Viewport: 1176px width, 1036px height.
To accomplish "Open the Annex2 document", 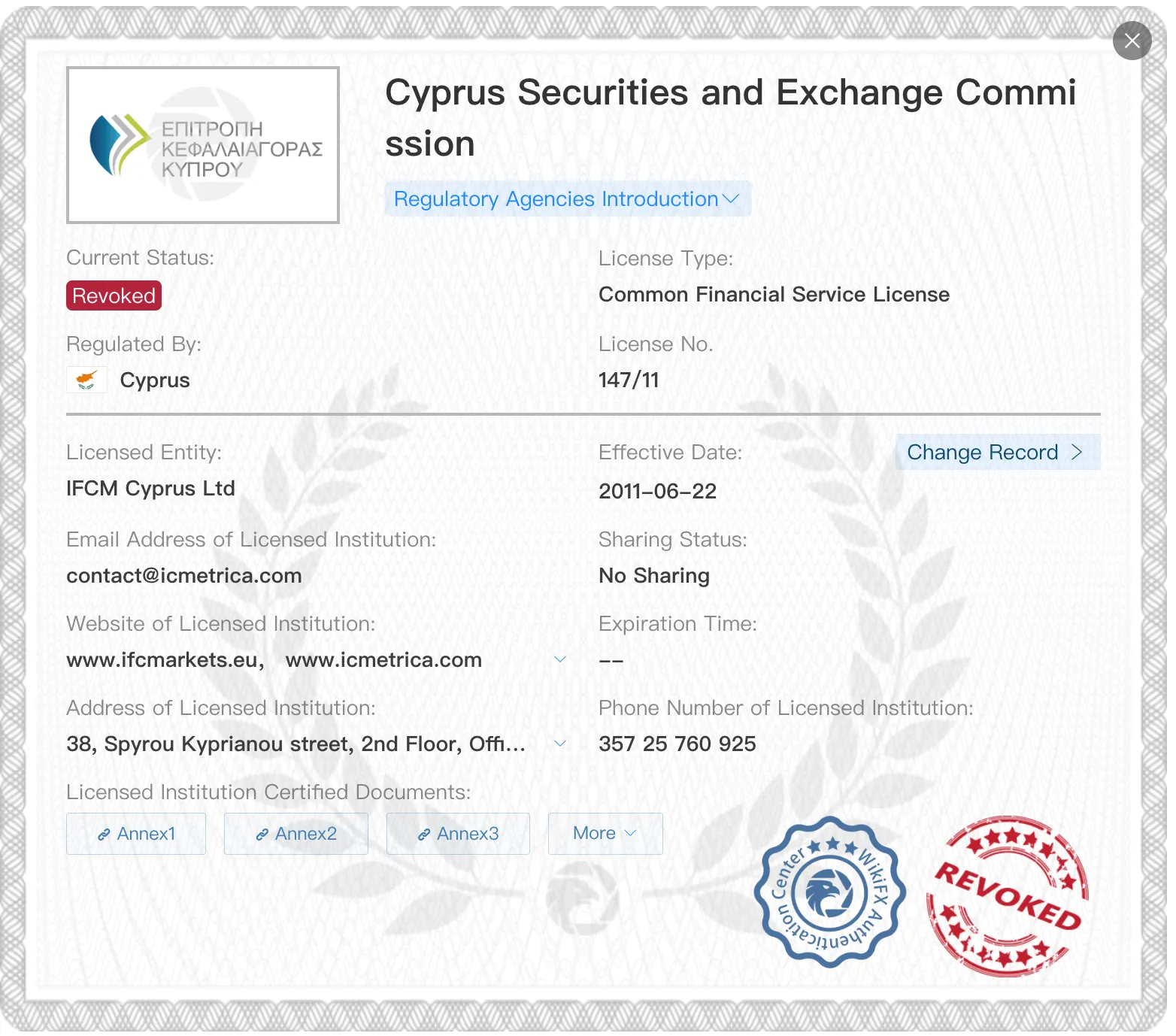I will tap(296, 834).
